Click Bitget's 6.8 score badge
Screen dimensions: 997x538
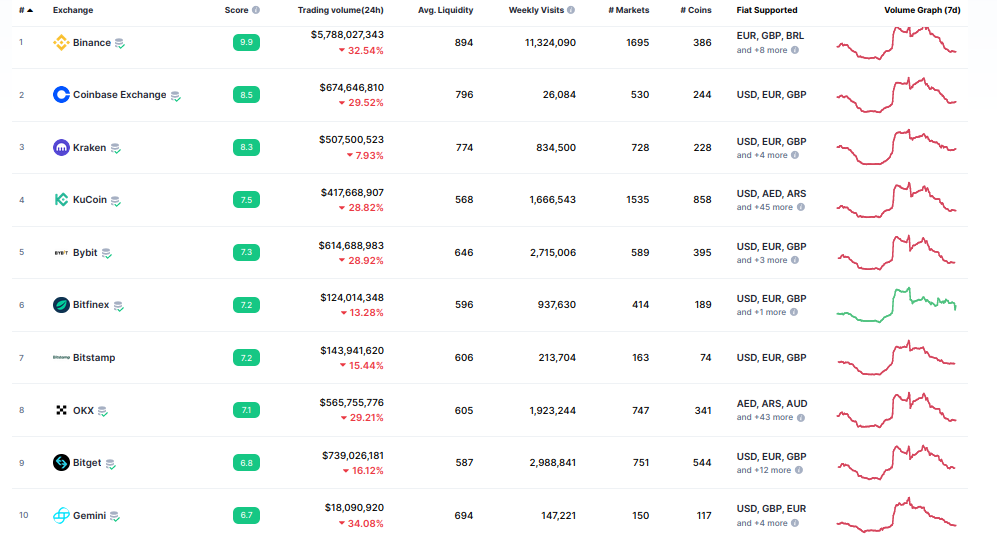tap(246, 463)
